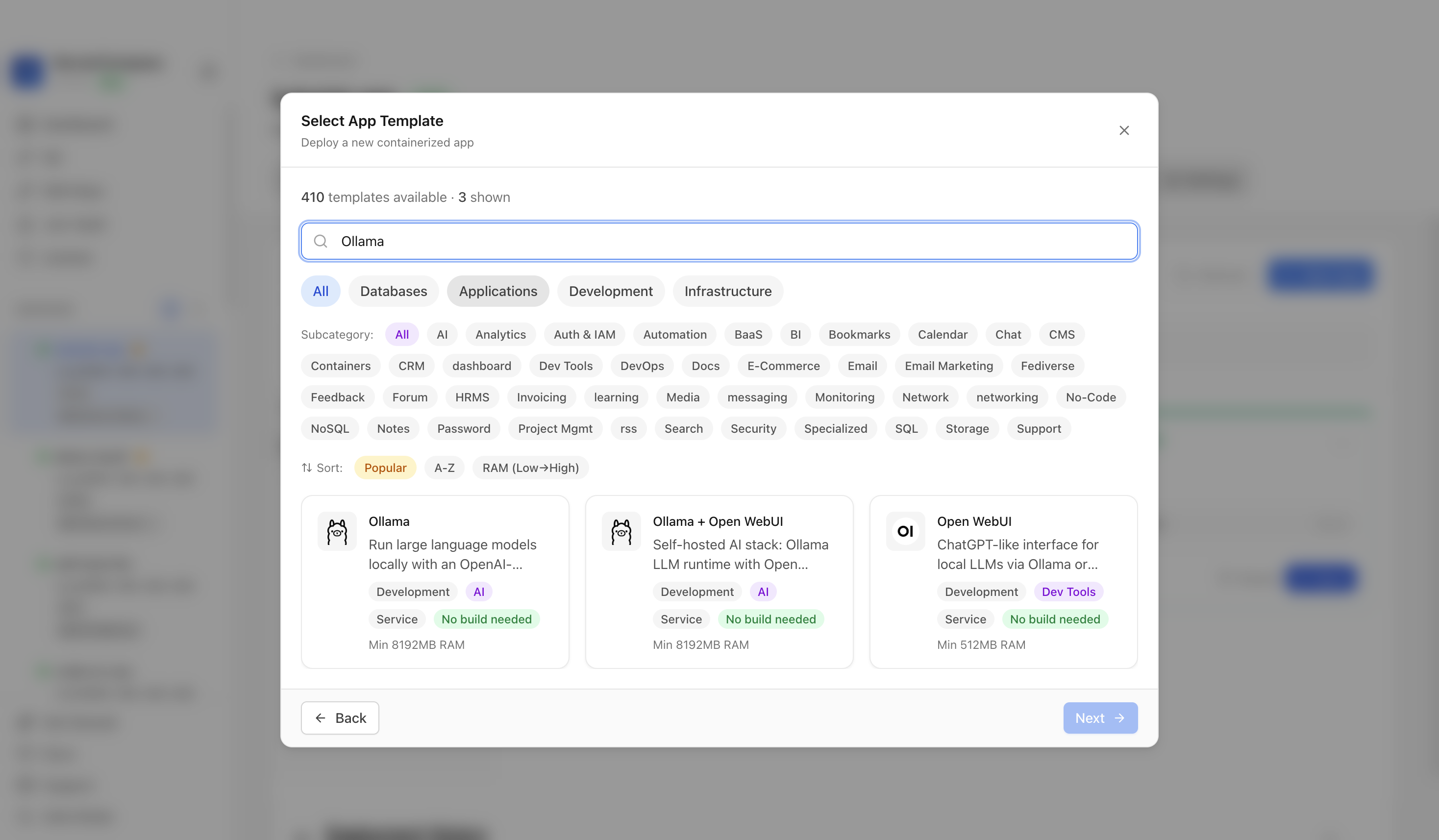Filter by Calendar subcategory
This screenshot has width=1439, height=840.
[x=943, y=335]
